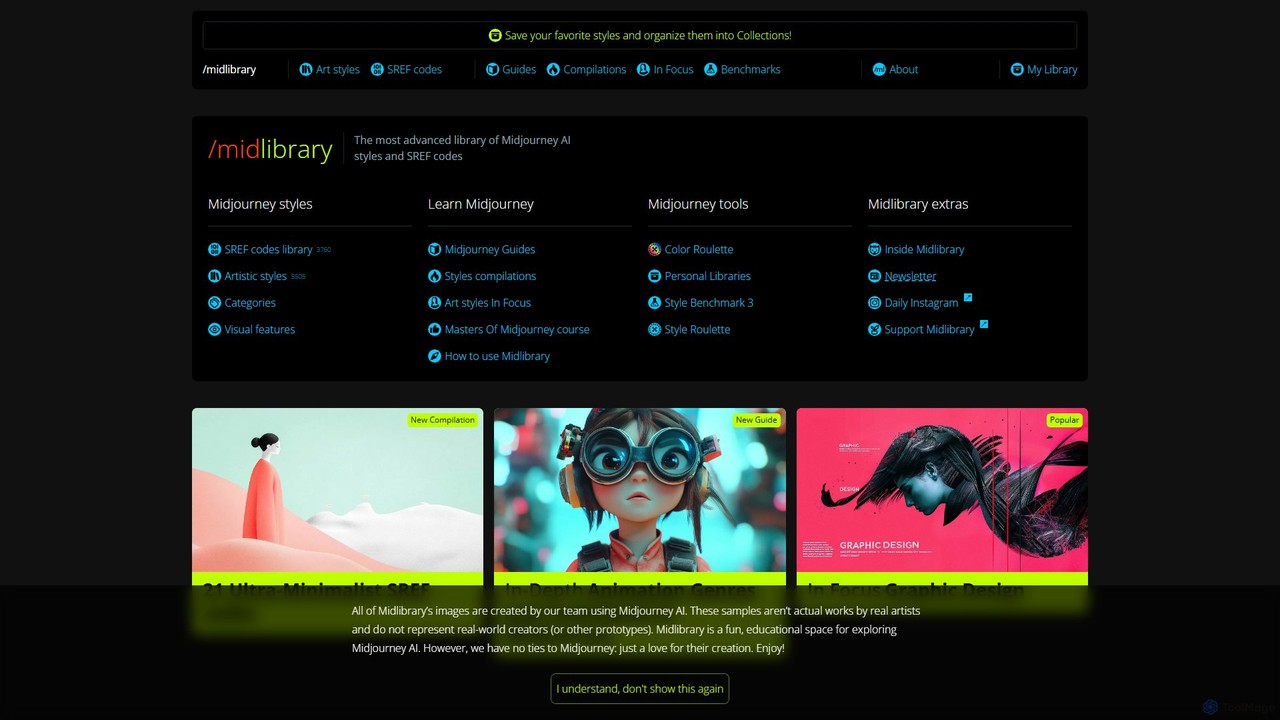The image size is (1280, 720).
Task: Open the Style Roulette link
Action: tap(697, 329)
